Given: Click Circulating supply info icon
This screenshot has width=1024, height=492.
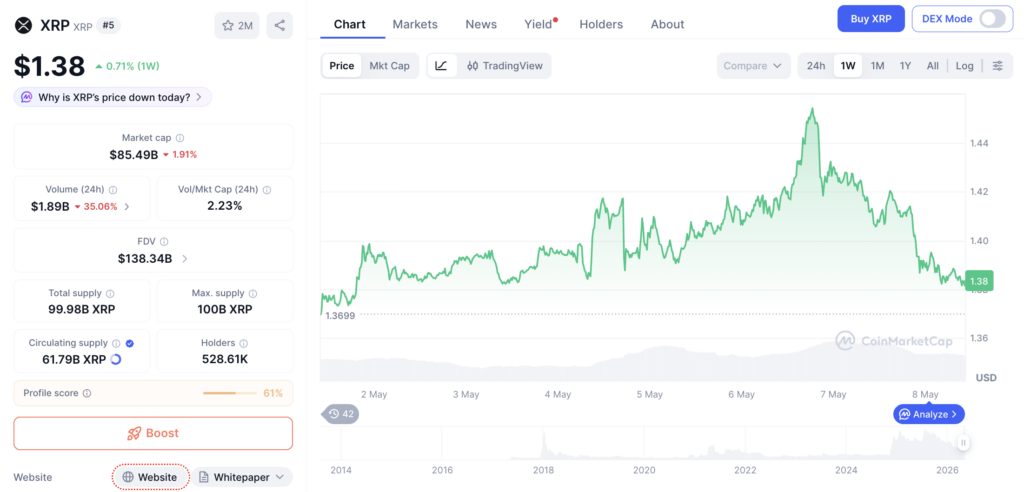Looking at the screenshot, I should [116, 343].
